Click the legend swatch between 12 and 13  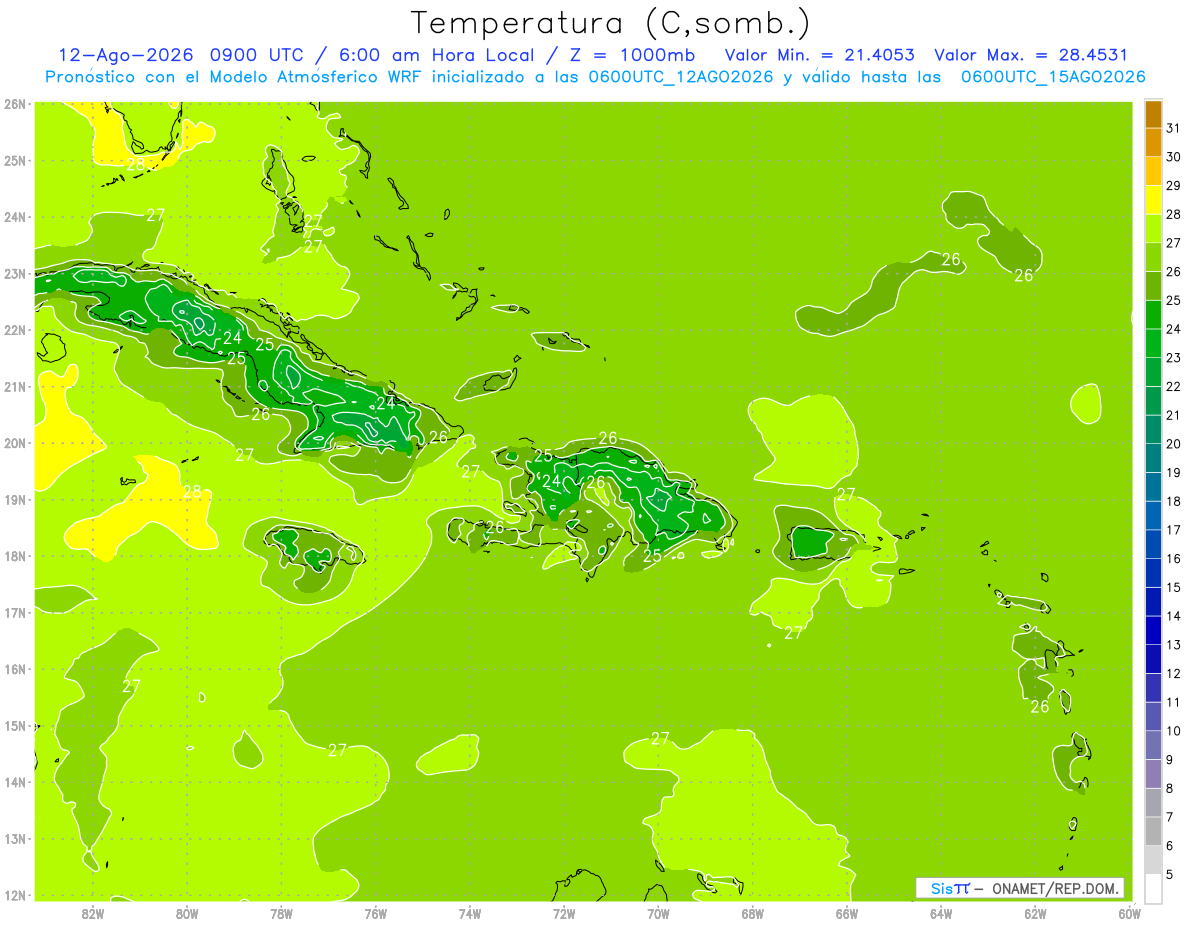click(x=1153, y=659)
